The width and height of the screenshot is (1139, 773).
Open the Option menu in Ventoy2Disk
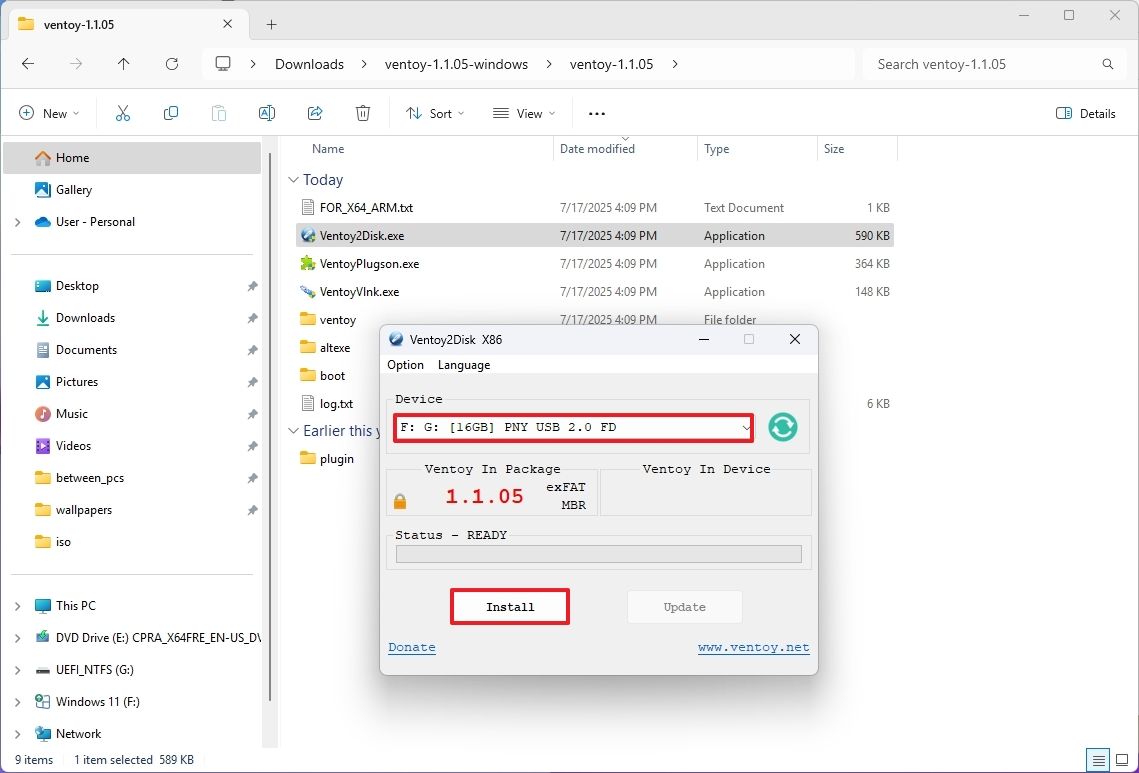point(405,365)
